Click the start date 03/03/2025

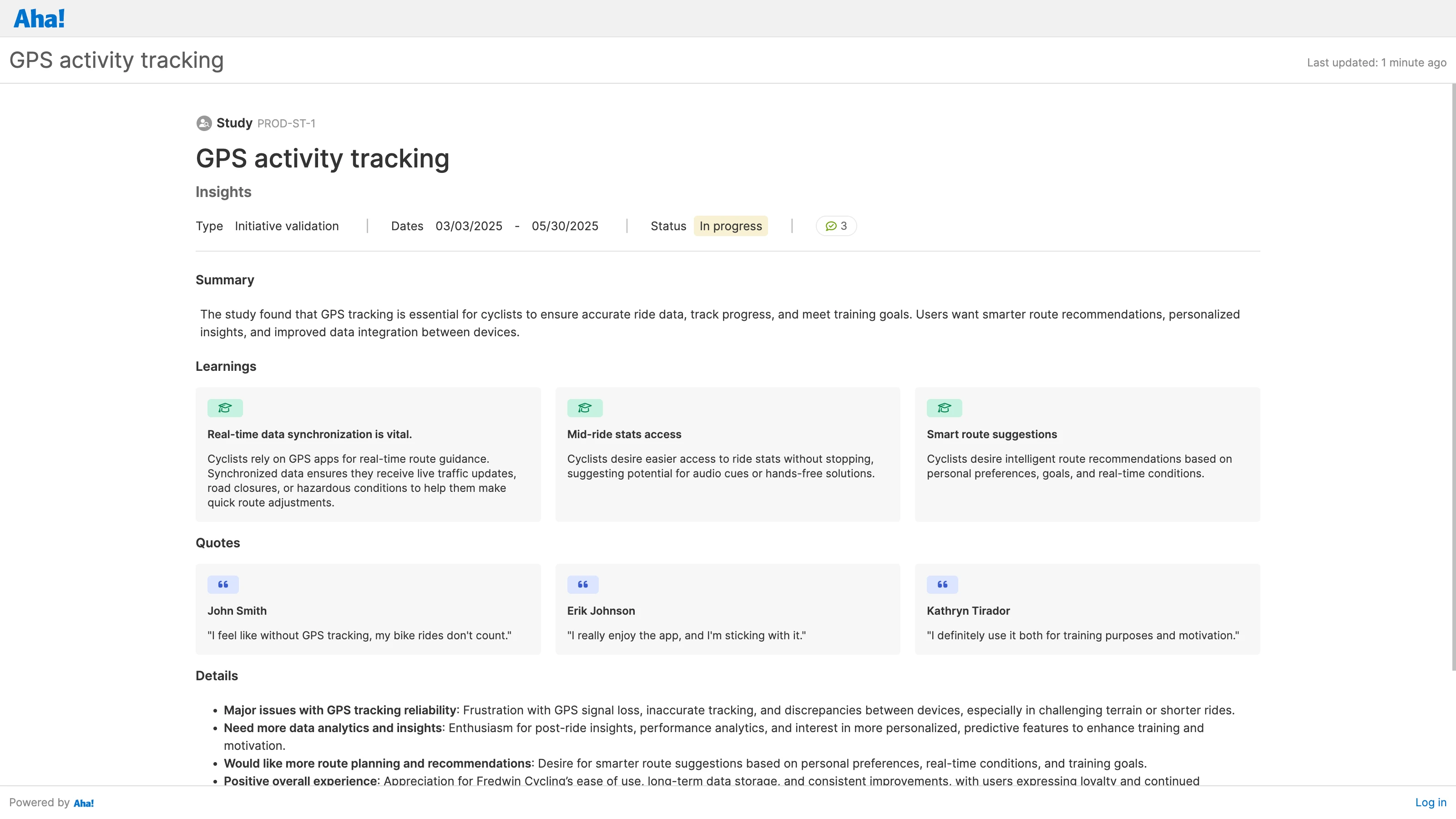click(469, 226)
